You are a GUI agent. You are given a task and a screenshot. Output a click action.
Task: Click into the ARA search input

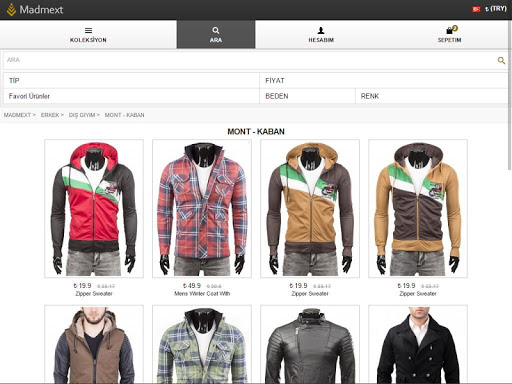pos(250,60)
